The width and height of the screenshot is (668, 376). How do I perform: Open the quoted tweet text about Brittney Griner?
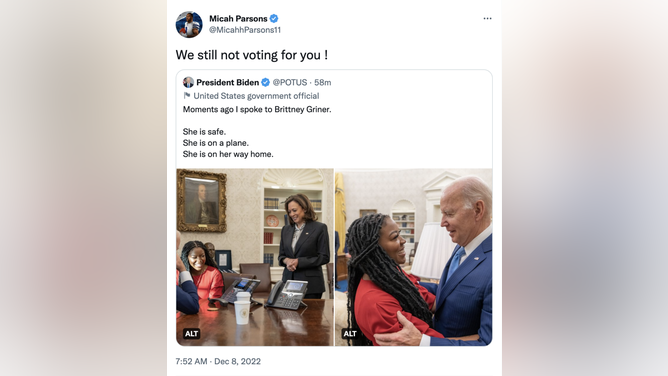[257, 132]
